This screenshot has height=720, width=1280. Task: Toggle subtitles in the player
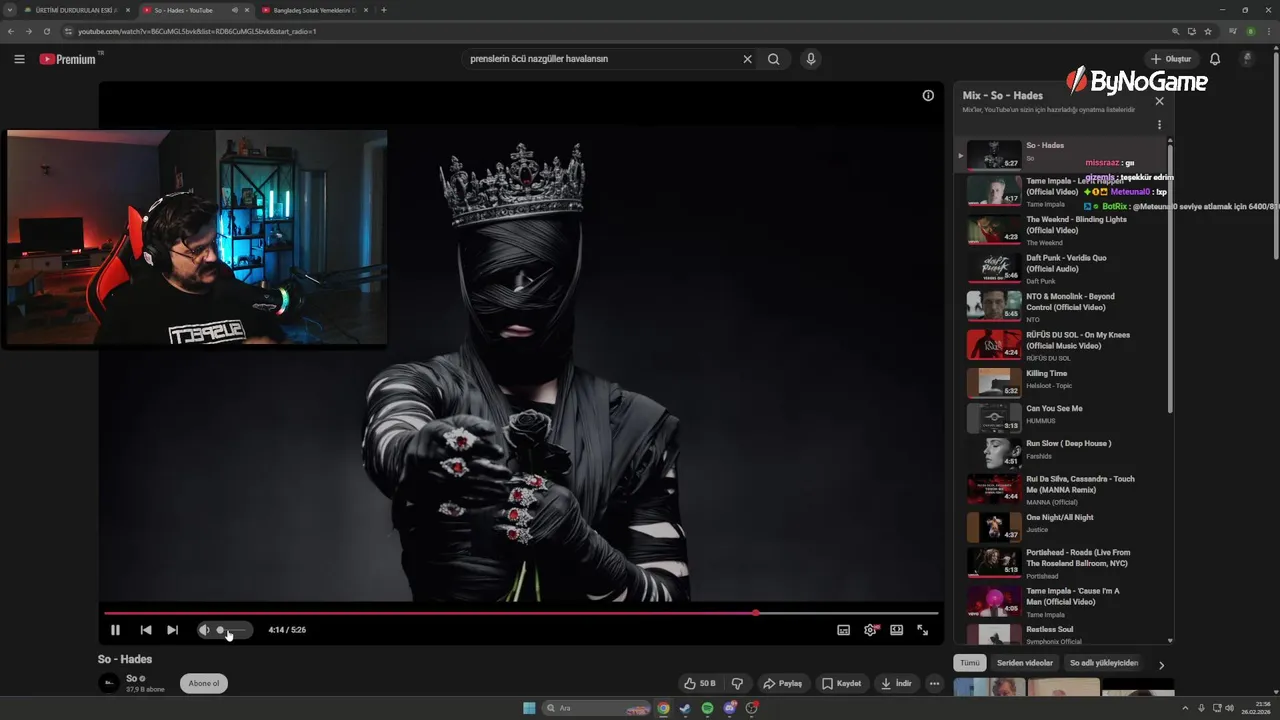pos(843,630)
